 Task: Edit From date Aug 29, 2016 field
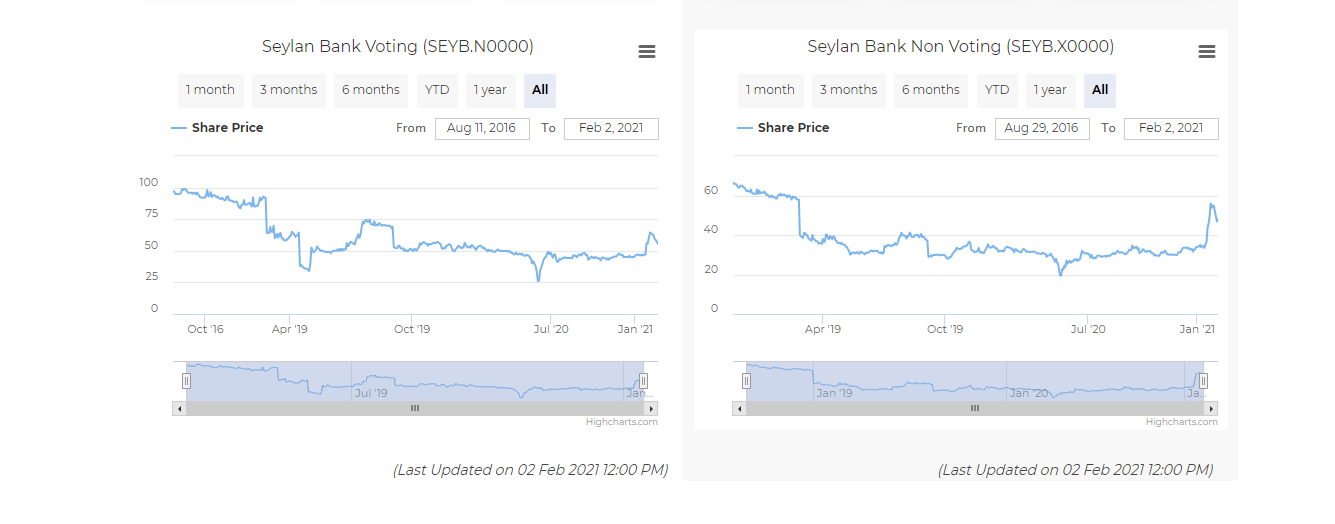click(1042, 128)
